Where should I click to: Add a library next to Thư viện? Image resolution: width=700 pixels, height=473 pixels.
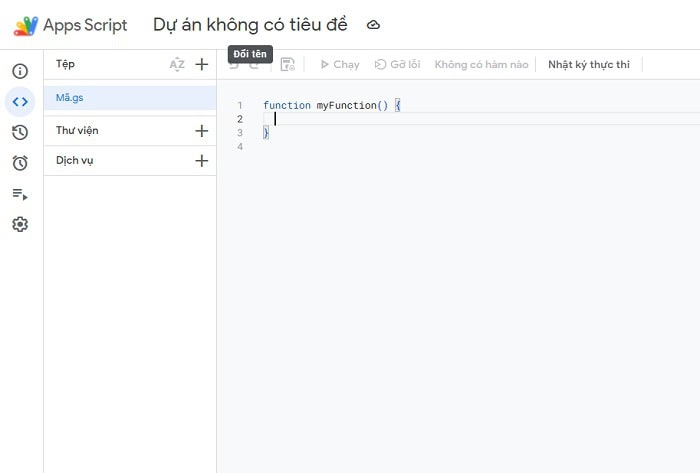[201, 130]
